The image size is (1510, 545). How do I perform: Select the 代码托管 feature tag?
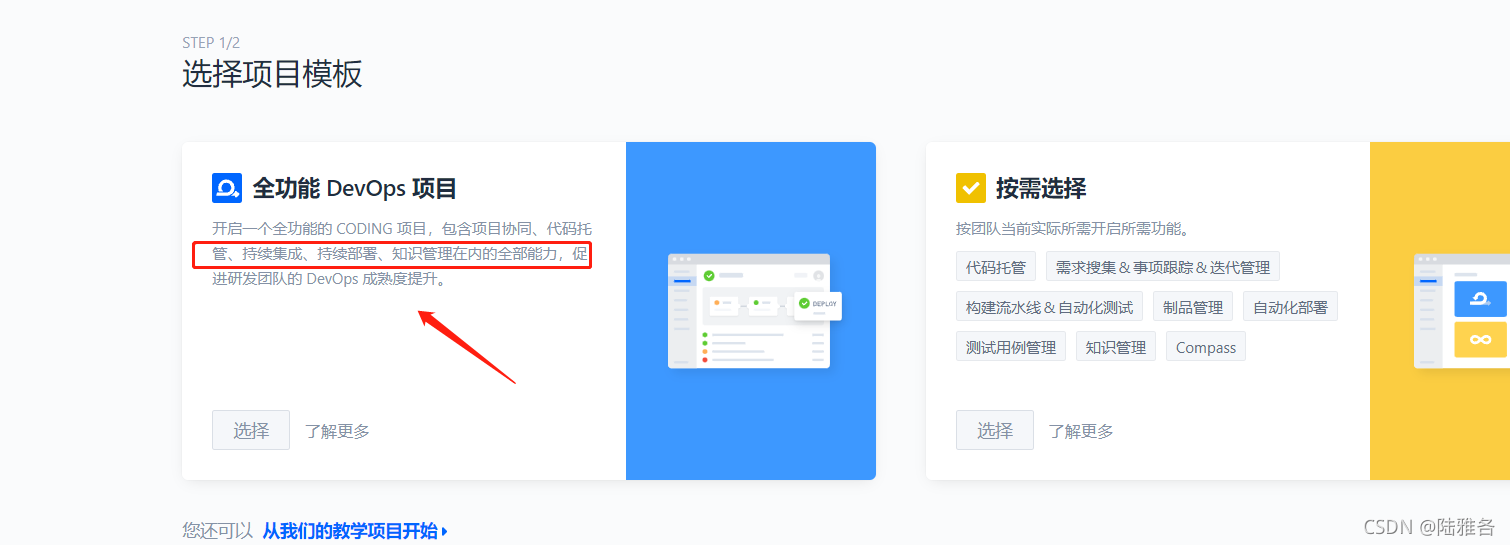[x=996, y=267]
